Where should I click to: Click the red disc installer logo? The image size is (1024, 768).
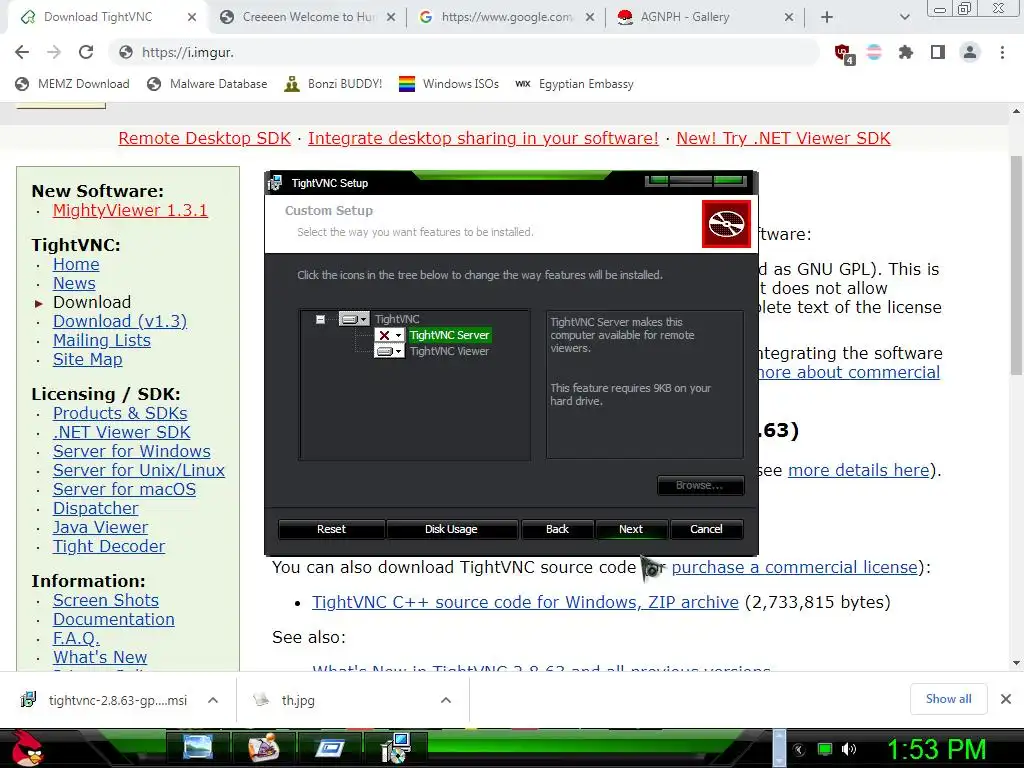point(726,224)
